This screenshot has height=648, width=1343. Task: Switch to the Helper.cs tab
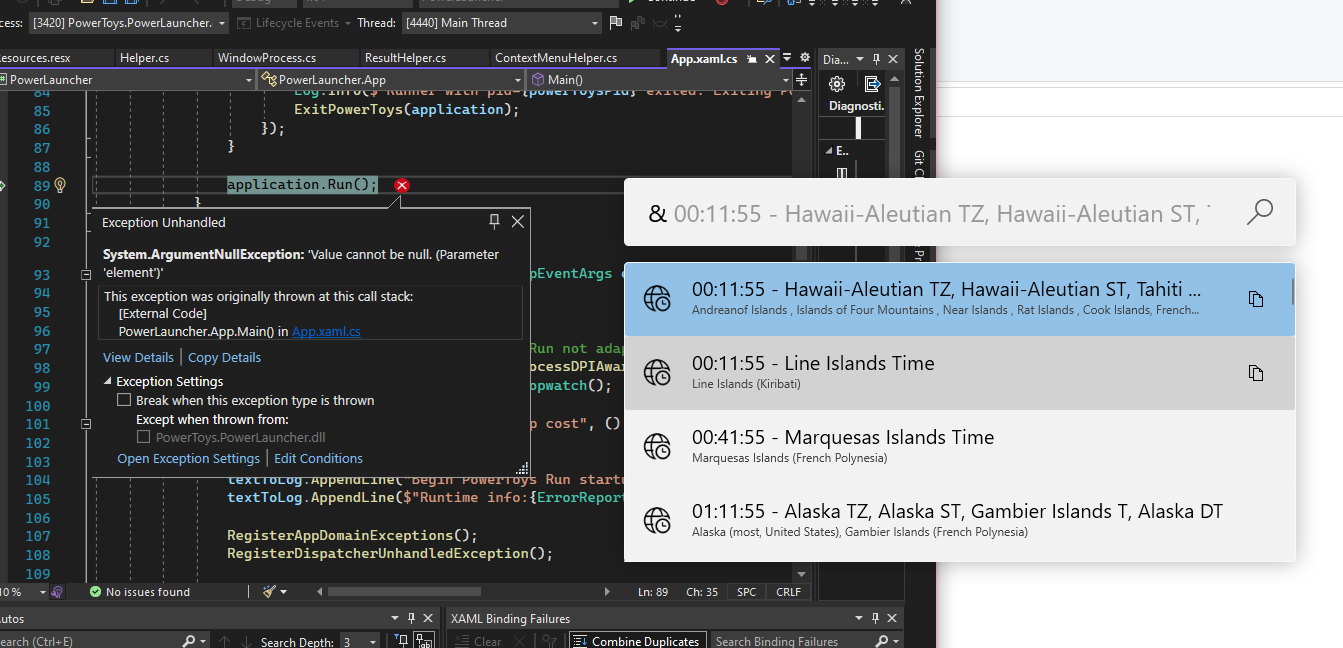144,58
